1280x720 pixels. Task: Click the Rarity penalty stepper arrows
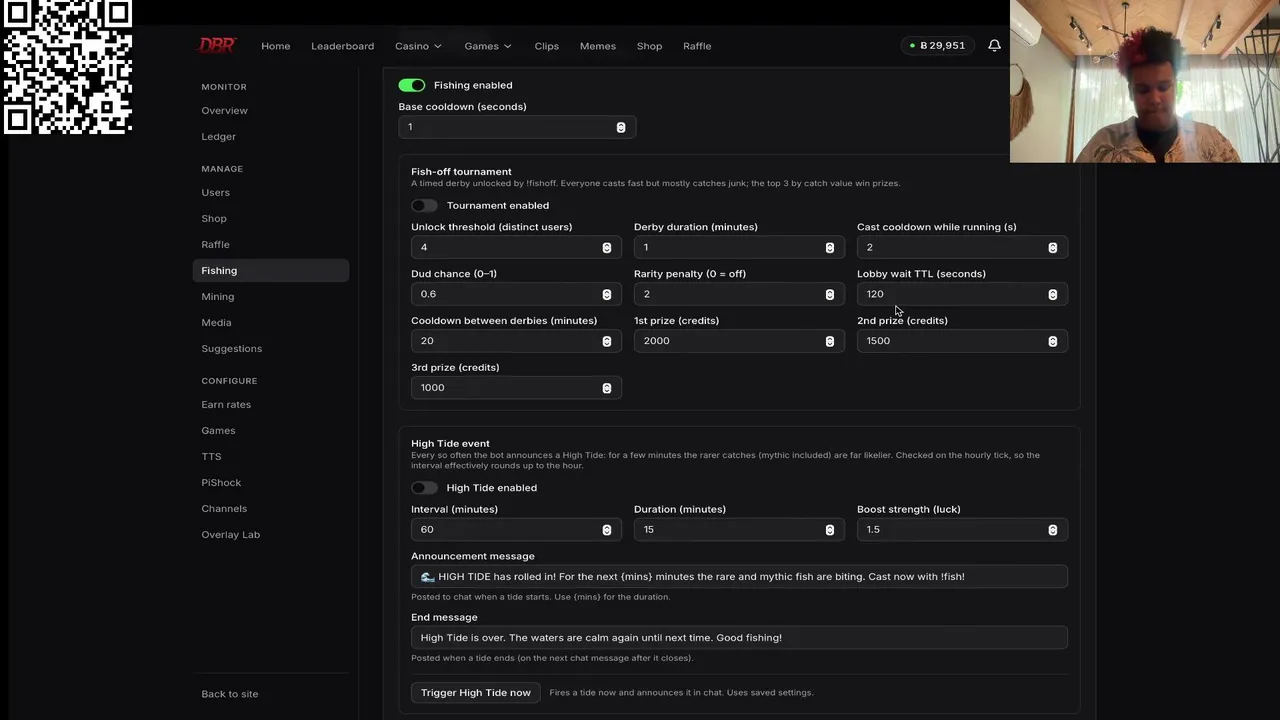tap(830, 294)
